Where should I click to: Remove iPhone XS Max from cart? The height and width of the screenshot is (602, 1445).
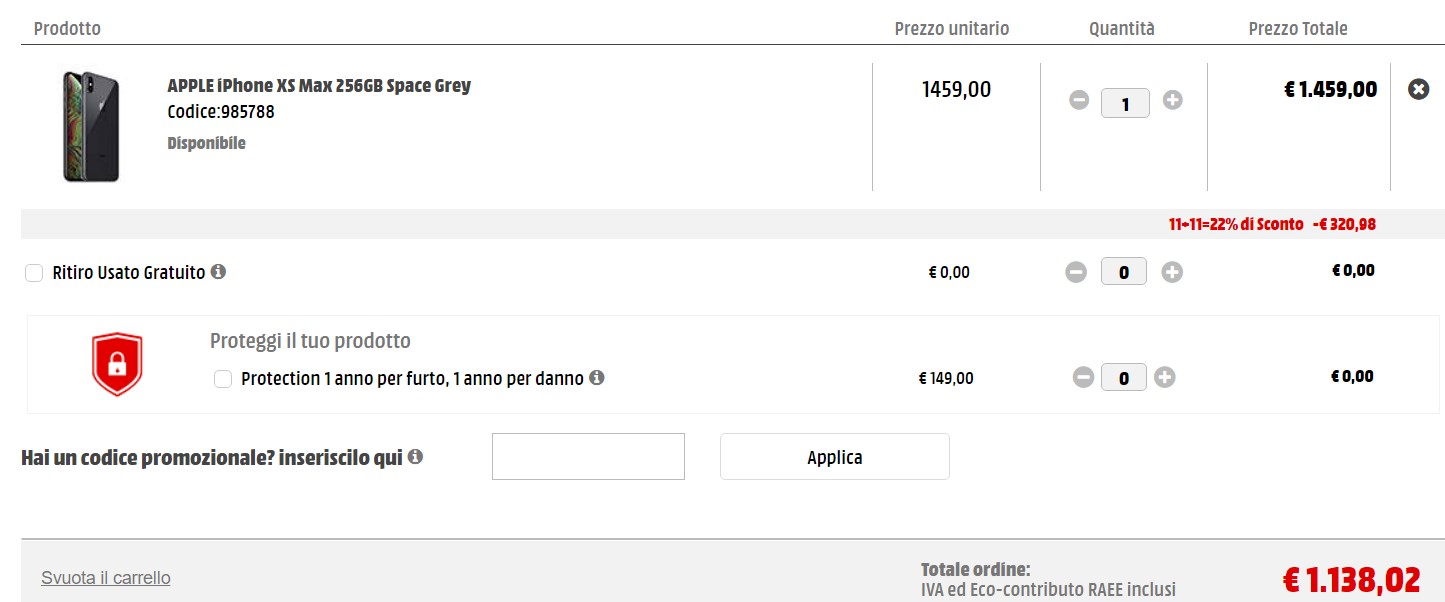pyautogui.click(x=1418, y=90)
